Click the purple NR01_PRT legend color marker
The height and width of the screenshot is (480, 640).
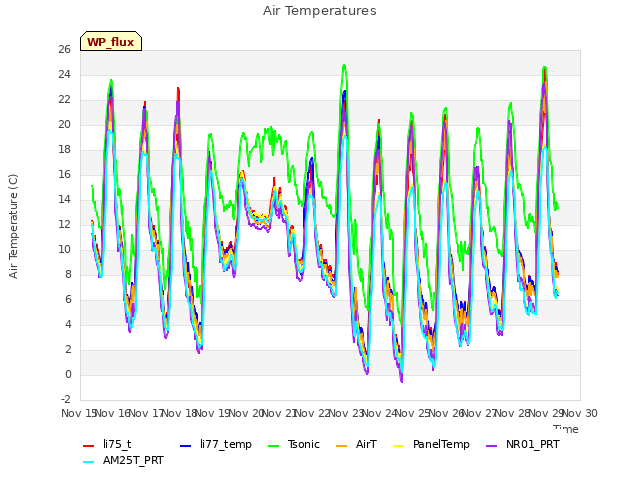pos(491,446)
